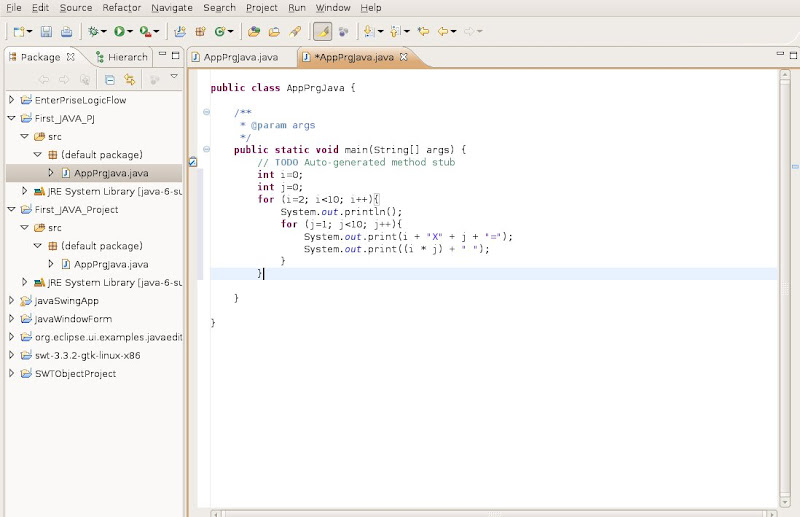Image resolution: width=800 pixels, height=517 pixels.
Task: Expand the EnterPriseLogicFlow project node
Action: (11, 100)
